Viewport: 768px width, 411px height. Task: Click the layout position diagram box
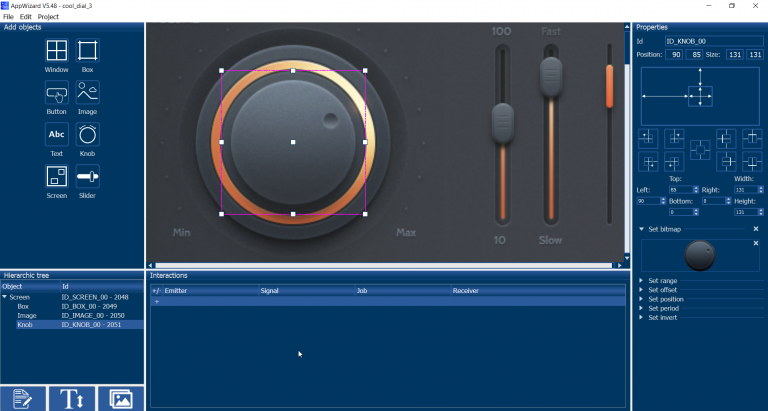[700, 97]
